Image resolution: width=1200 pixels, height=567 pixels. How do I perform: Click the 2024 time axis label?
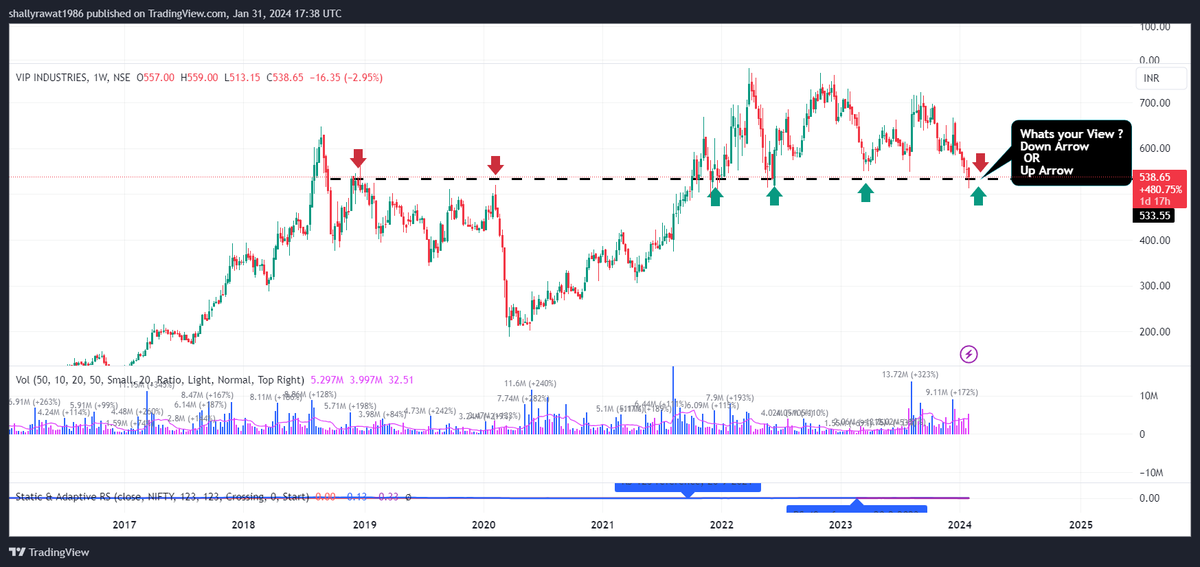960,524
